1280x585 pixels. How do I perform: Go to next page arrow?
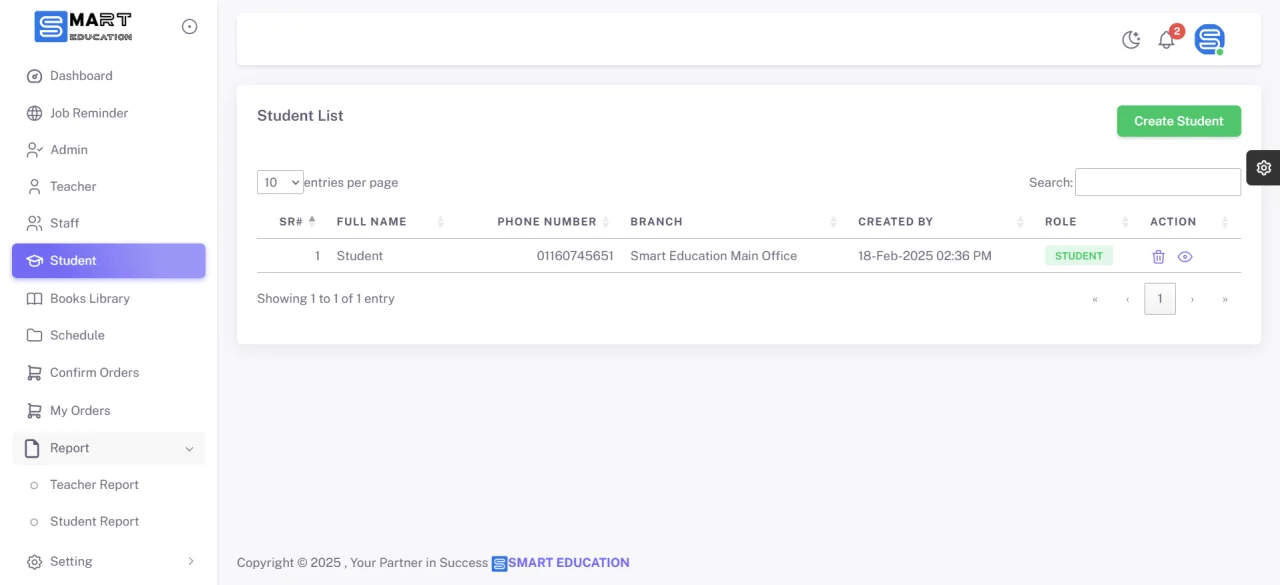1192,299
